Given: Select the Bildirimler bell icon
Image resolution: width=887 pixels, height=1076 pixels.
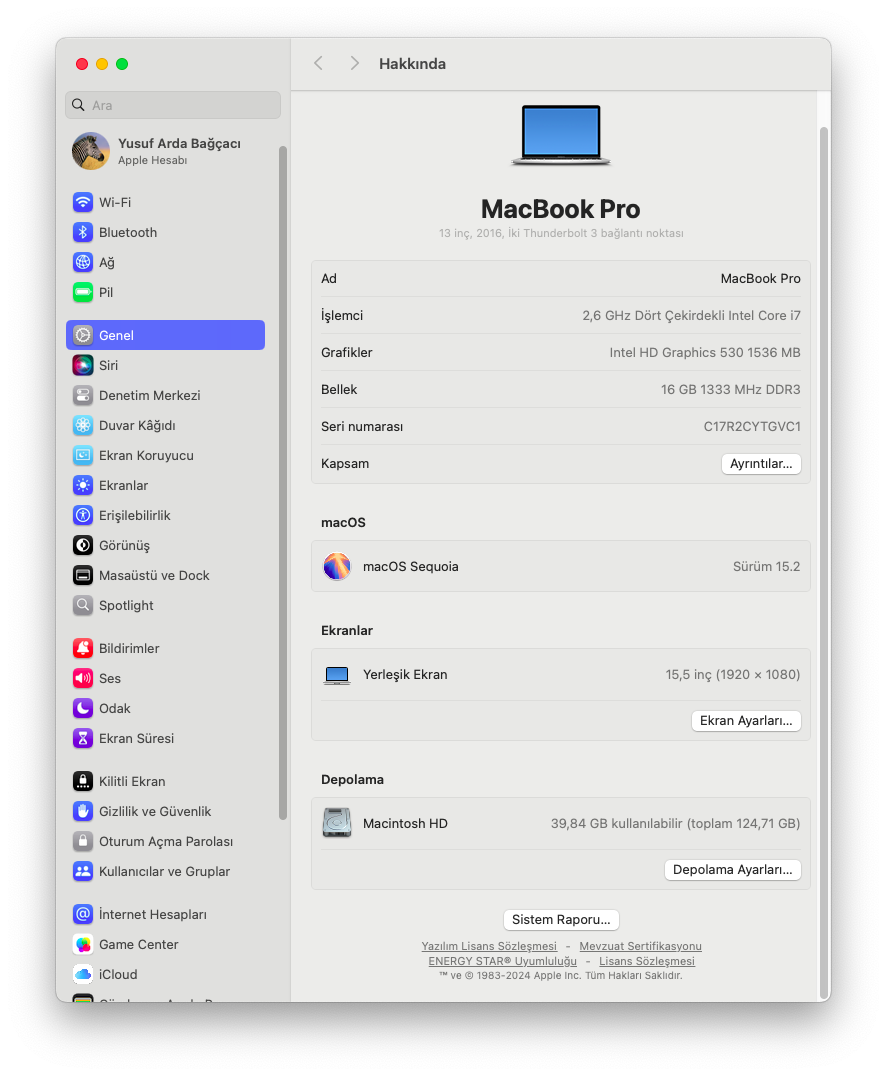Looking at the screenshot, I should pos(83,648).
